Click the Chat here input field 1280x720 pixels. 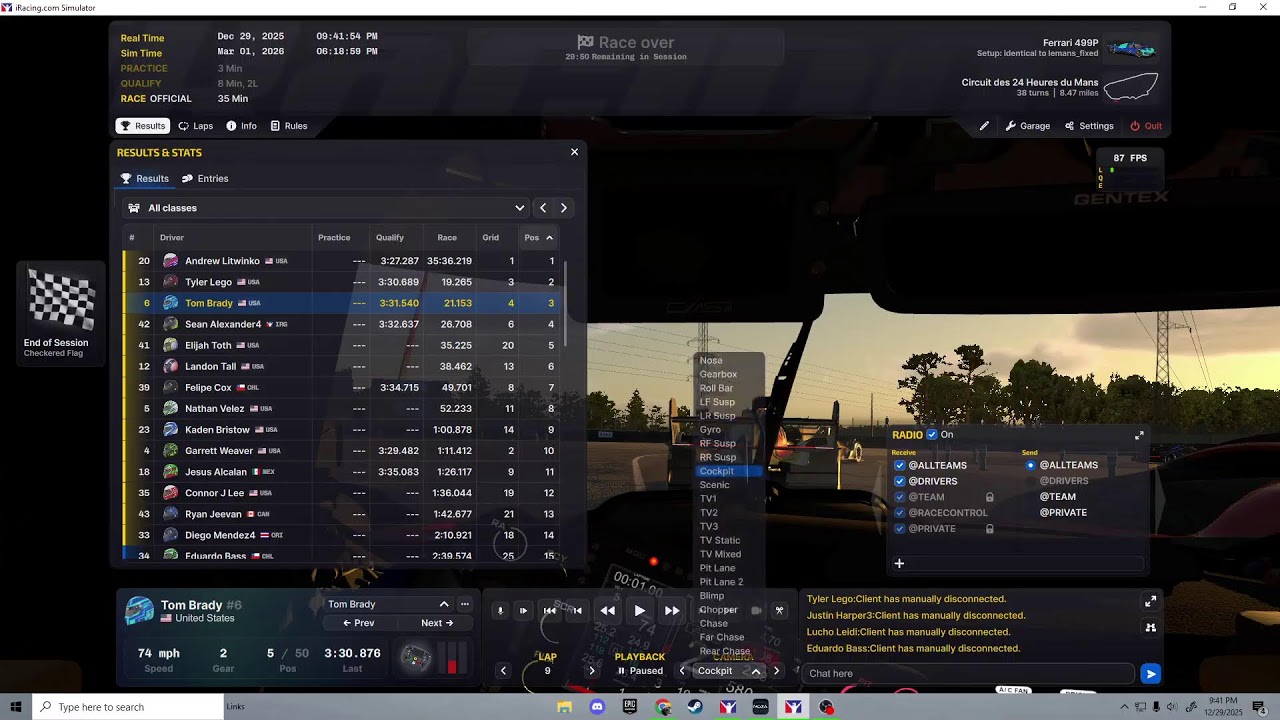(x=968, y=674)
